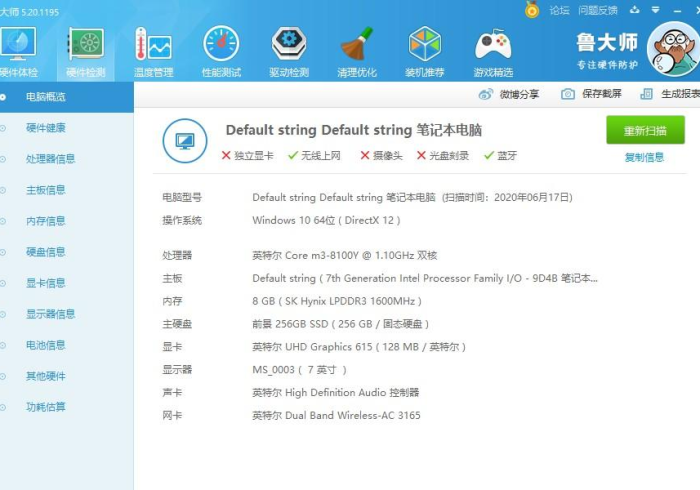This screenshot has height=490, width=700.
Task: Launch 性能测试 gauge icon
Action: (x=221, y=51)
